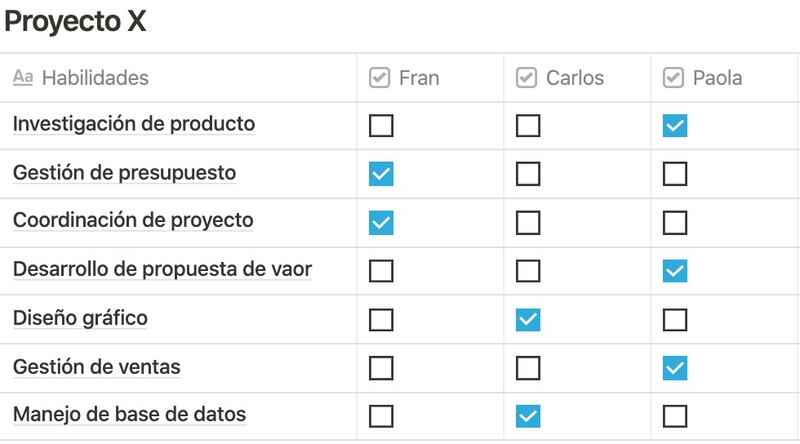The width and height of the screenshot is (800, 444).
Task: Uncheck Fran for Gestión de presupuesto
Action: [381, 174]
